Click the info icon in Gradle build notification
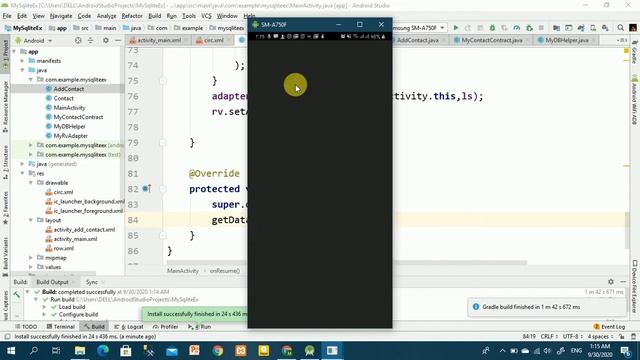 coord(476,307)
